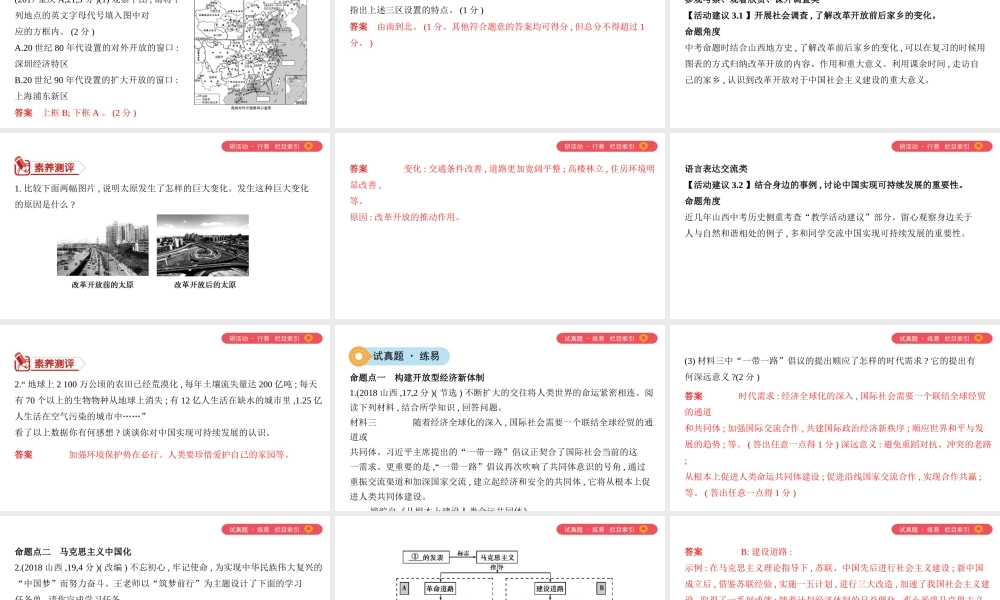Click the '命题点一 构建开放型经济新体制' heading

417,377
